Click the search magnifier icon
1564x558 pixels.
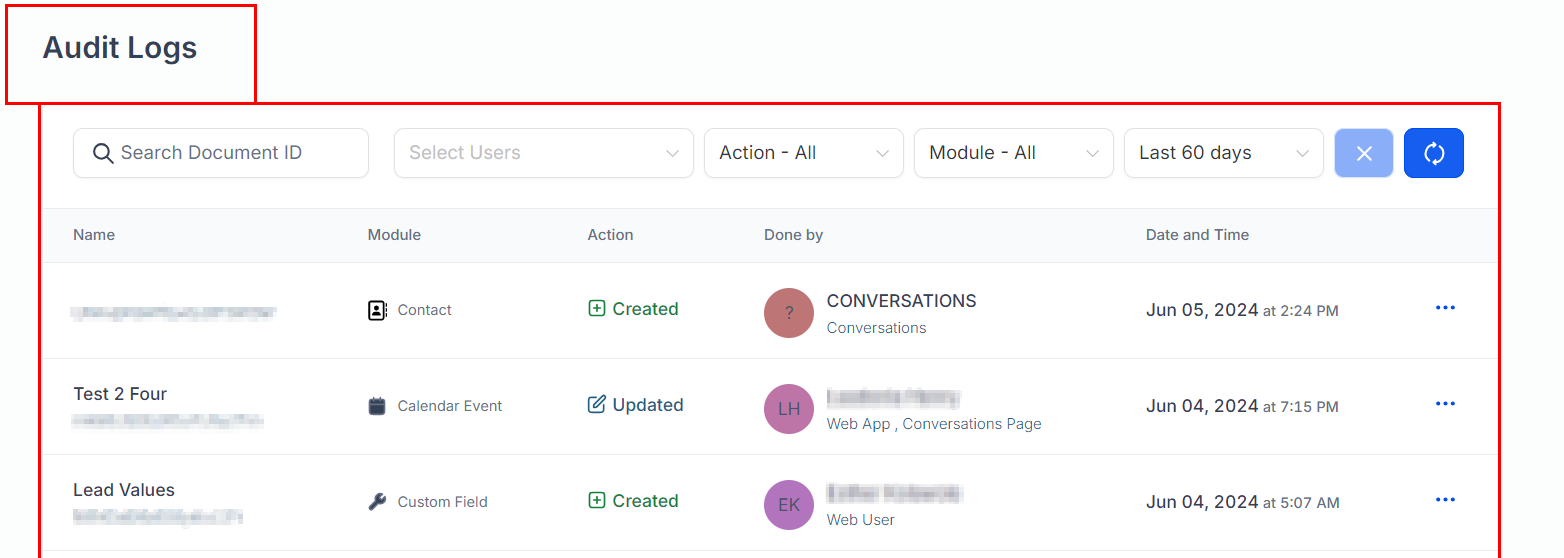(102, 153)
